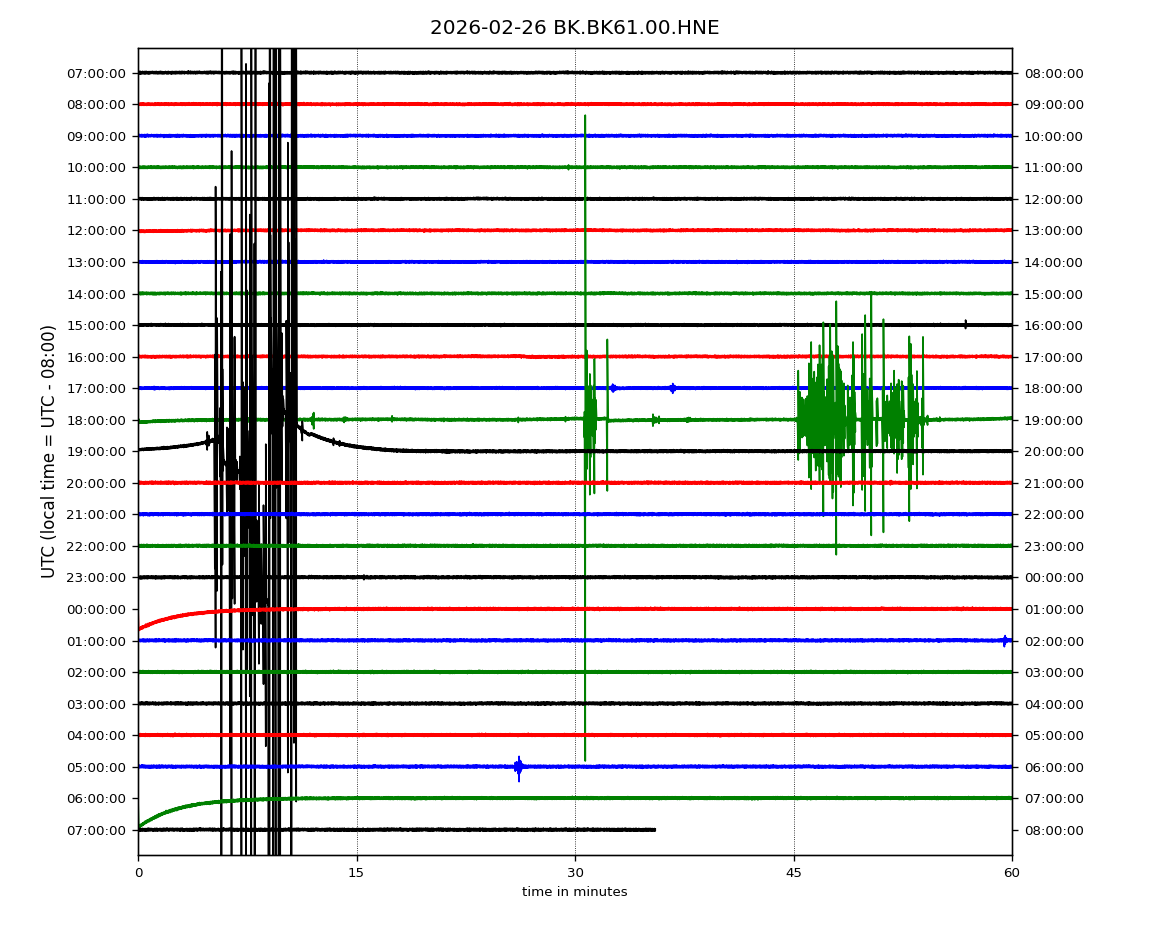The width and height of the screenshot is (1150, 950).
Task: Click the left-axis 12:00:00 time label
Action: (x=98, y=231)
